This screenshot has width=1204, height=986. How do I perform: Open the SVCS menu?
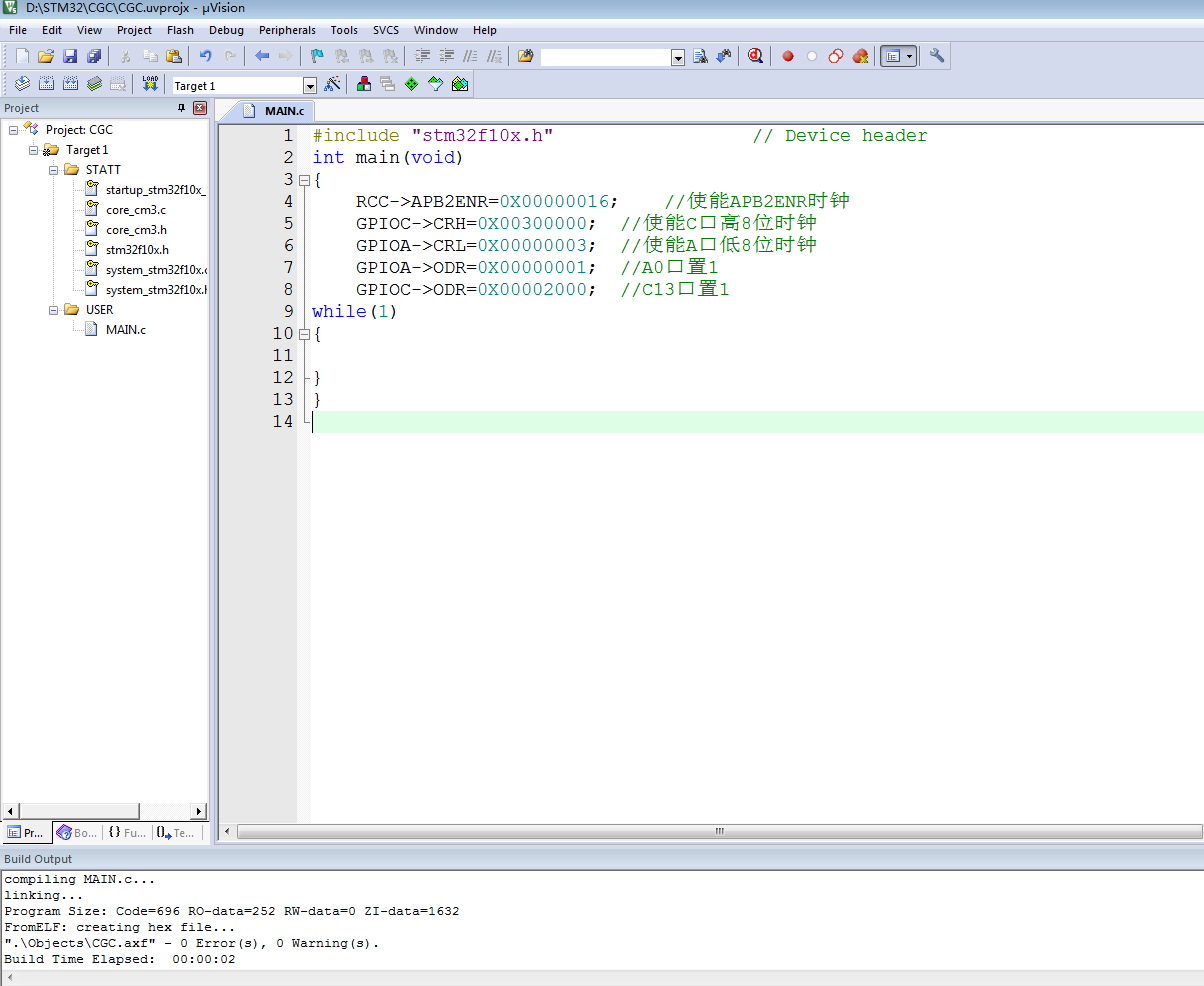[386, 30]
